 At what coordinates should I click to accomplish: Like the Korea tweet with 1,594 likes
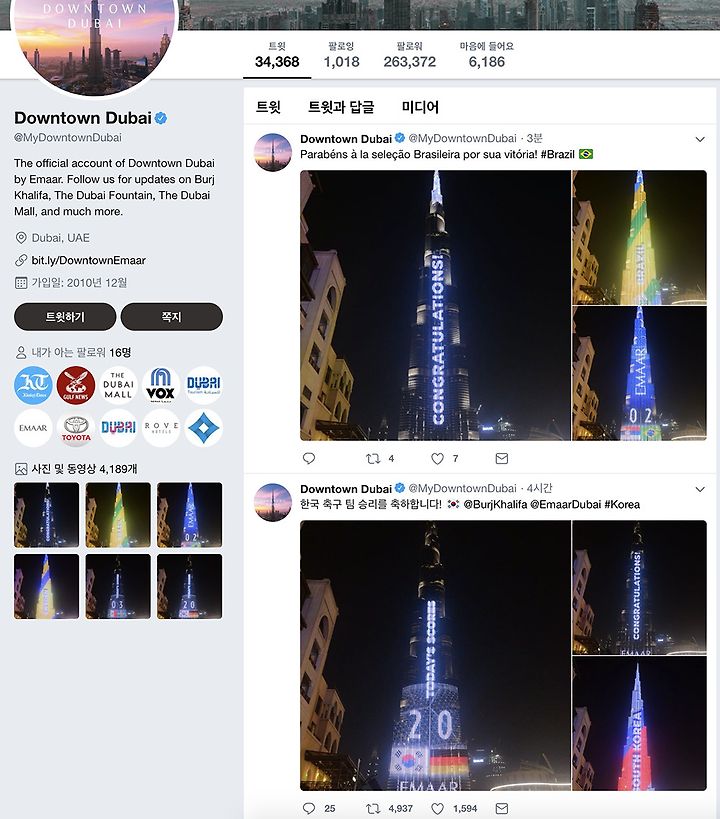coord(437,809)
